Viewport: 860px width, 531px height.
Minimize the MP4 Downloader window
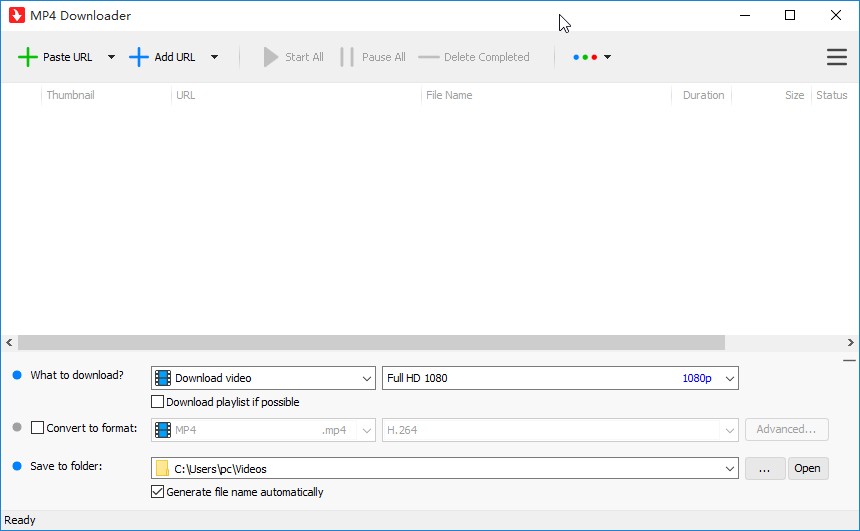pyautogui.click(x=745, y=15)
